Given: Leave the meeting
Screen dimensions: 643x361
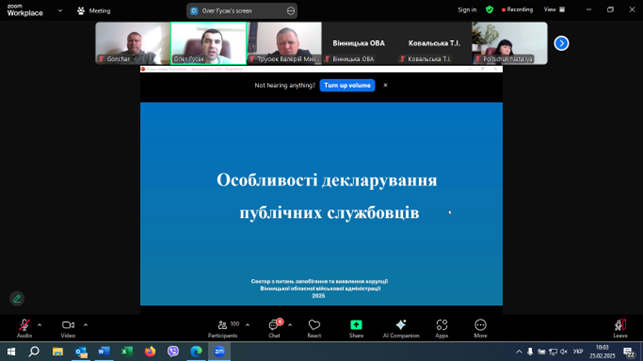Looking at the screenshot, I should tap(620, 328).
